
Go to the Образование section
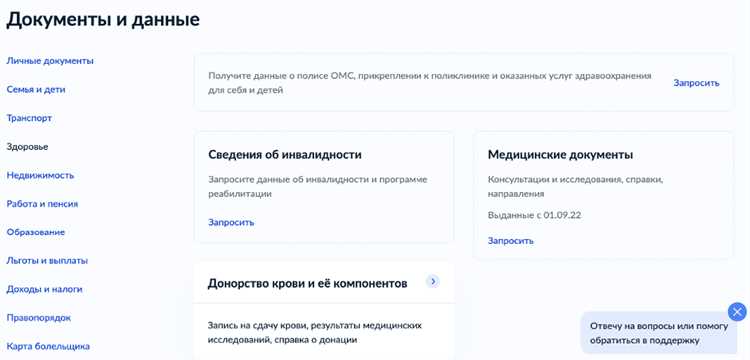(x=35, y=232)
